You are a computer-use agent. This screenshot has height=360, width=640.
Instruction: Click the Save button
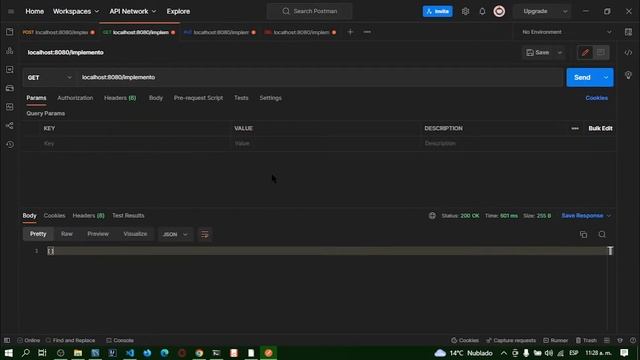(538, 53)
